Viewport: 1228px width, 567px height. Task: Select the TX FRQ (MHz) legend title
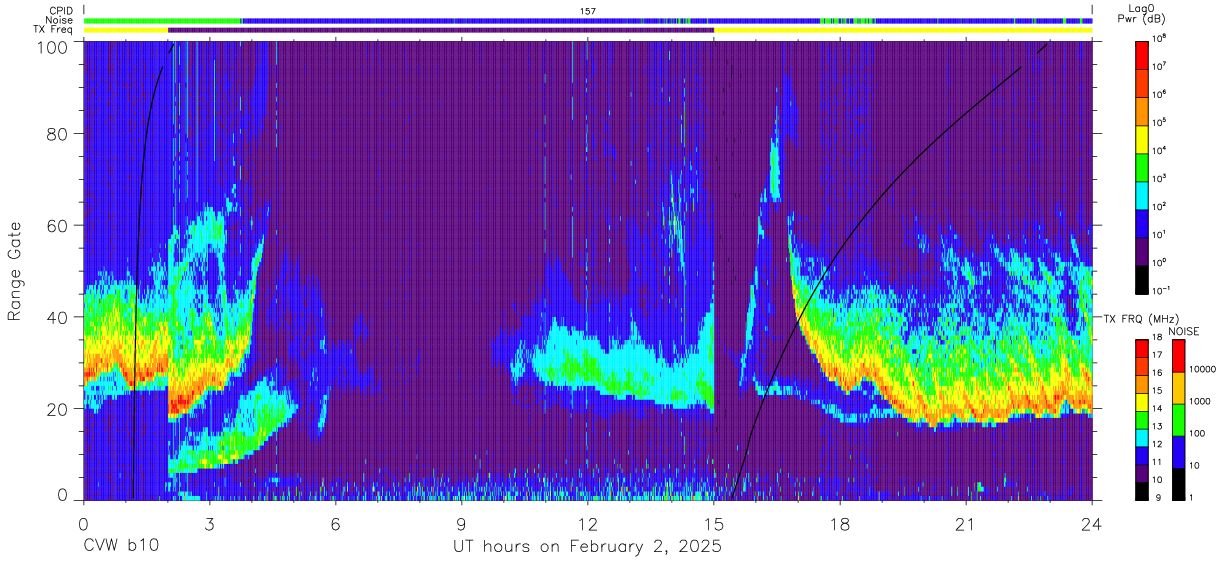point(1143,319)
